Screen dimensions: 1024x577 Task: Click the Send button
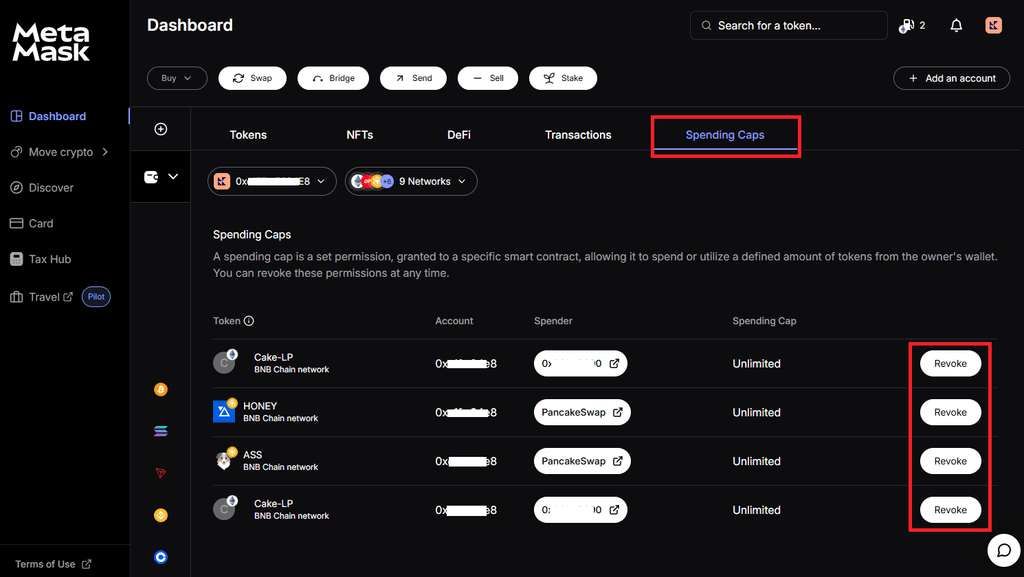[x=413, y=78]
